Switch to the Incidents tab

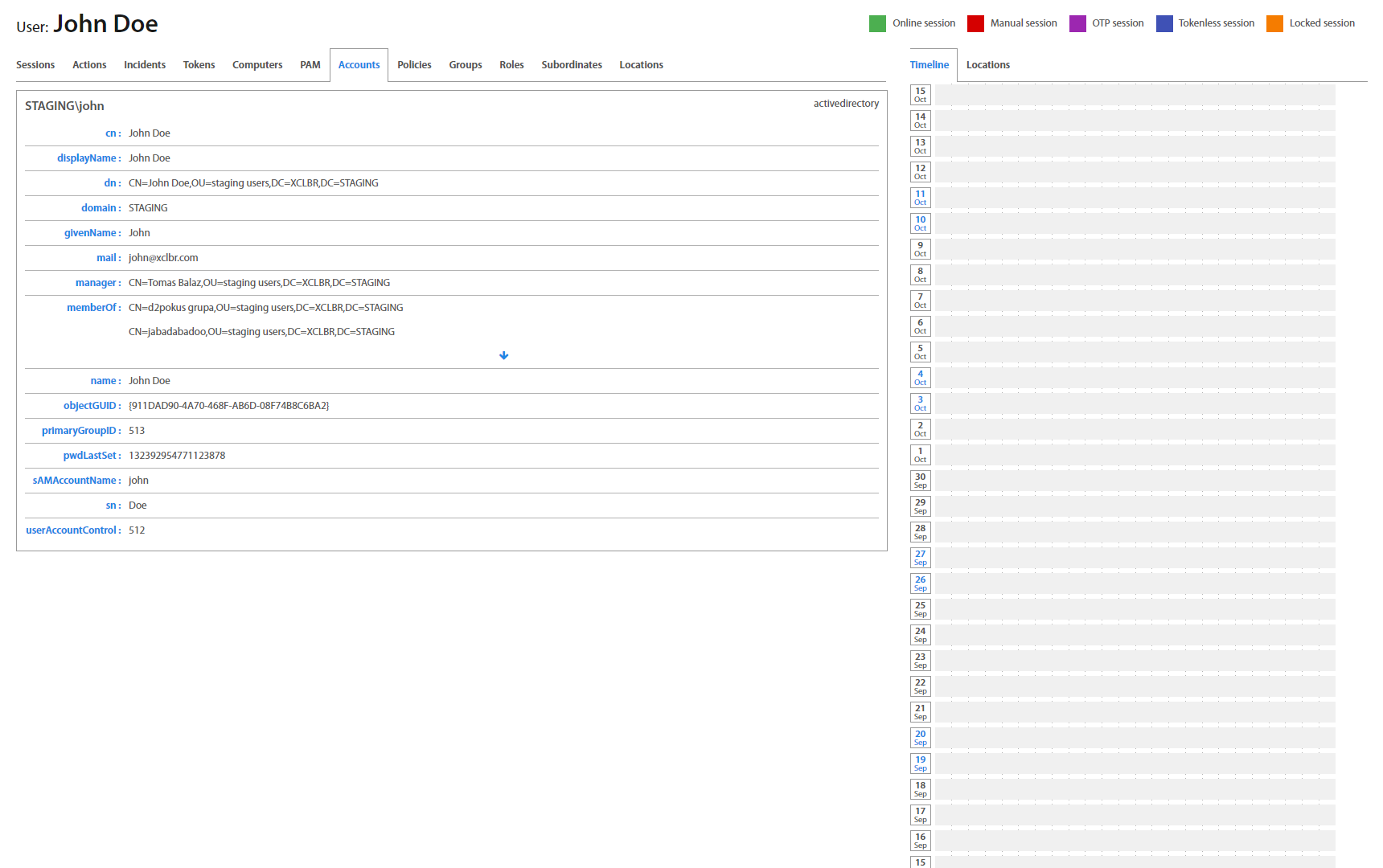(x=145, y=65)
